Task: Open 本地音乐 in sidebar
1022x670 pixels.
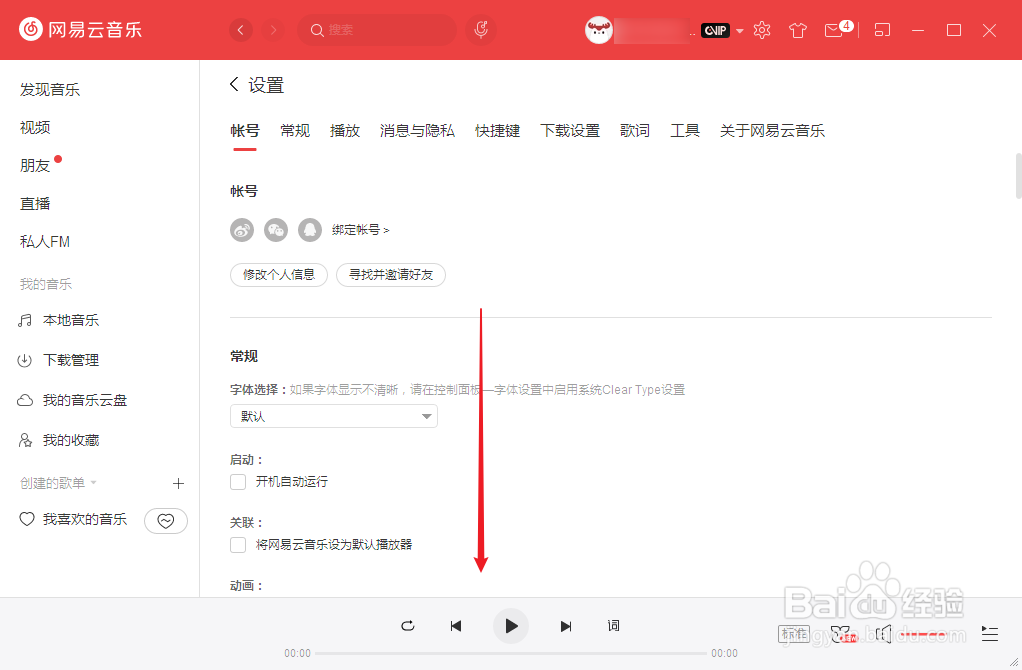Action: point(70,321)
